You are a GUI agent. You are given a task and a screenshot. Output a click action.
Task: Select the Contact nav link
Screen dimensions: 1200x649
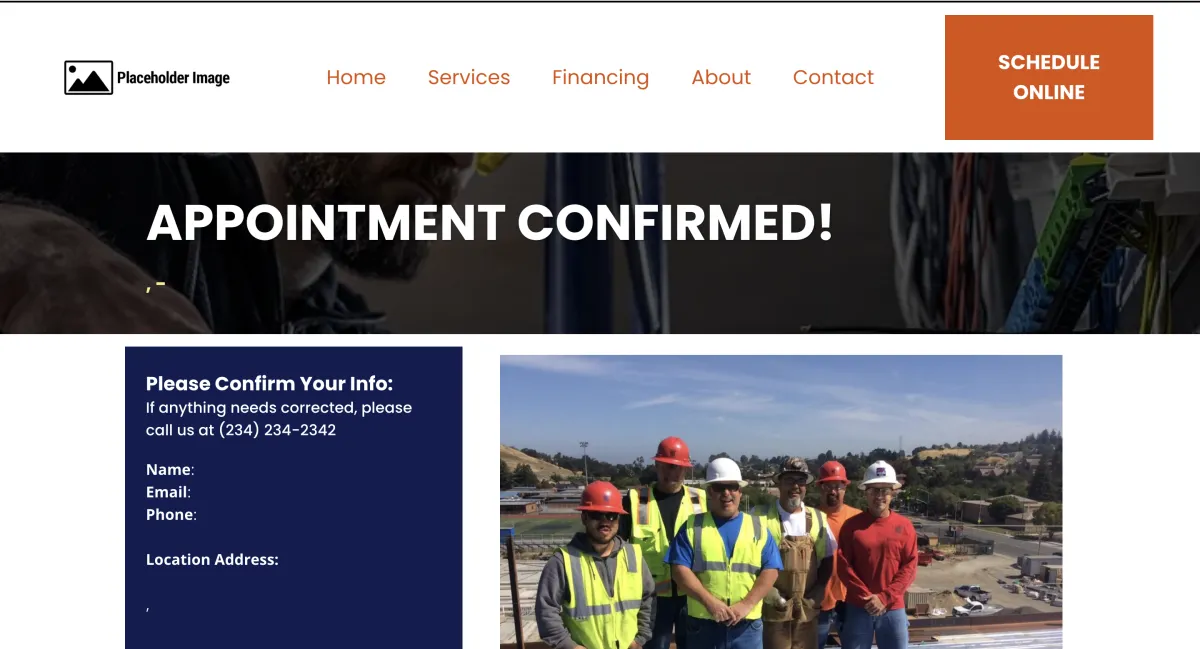click(x=833, y=77)
